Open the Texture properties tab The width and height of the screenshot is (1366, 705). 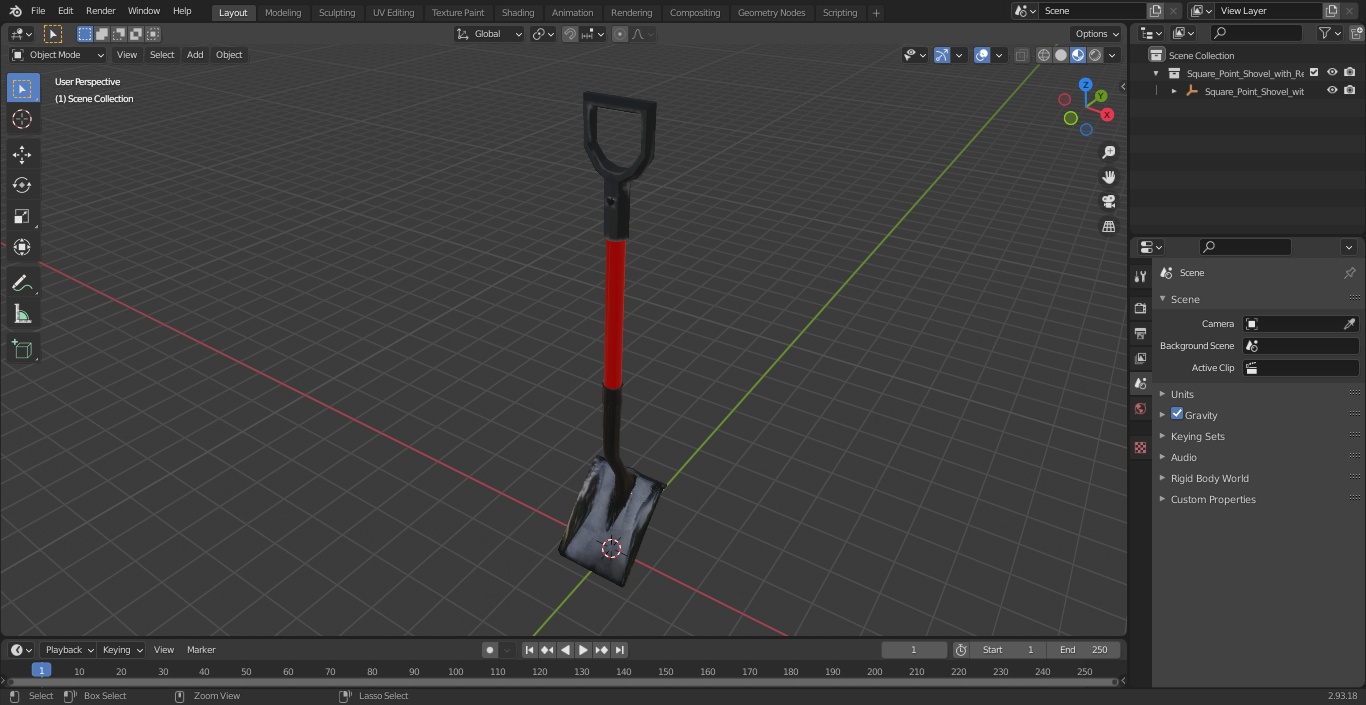1140,448
